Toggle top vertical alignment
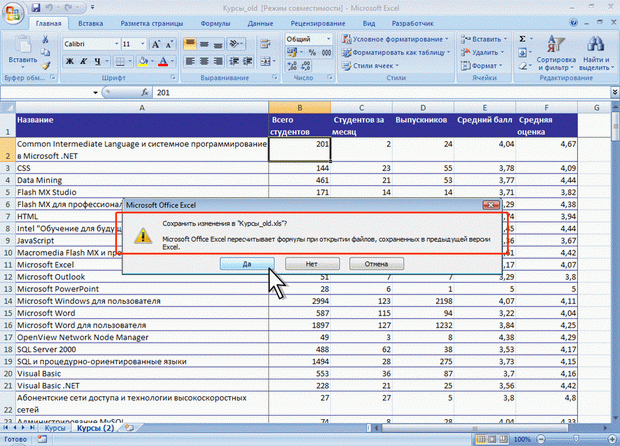Image resolution: width=620 pixels, height=446 pixels. tap(190, 44)
